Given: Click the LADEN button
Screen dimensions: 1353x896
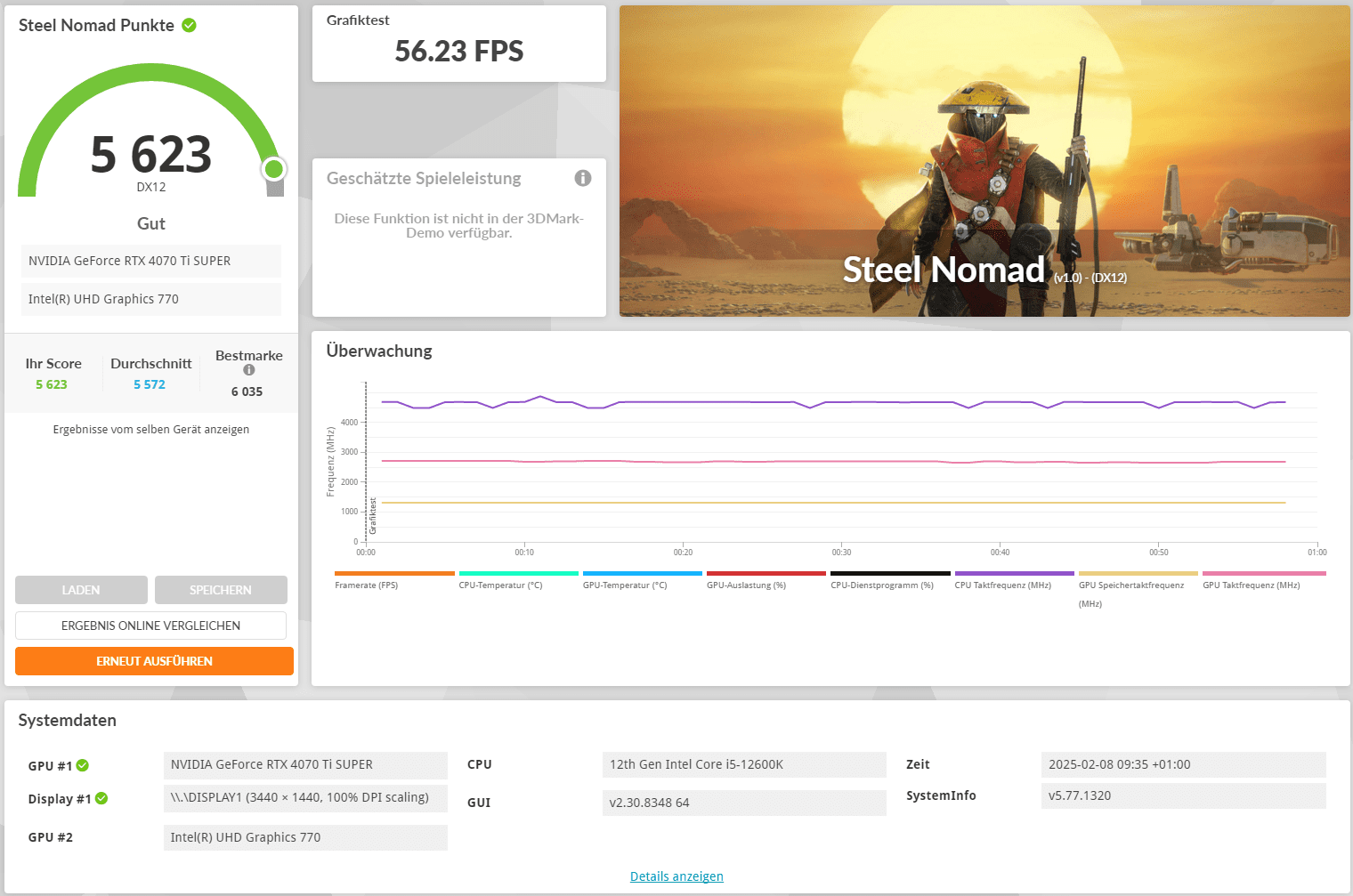Looking at the screenshot, I should click(x=81, y=590).
